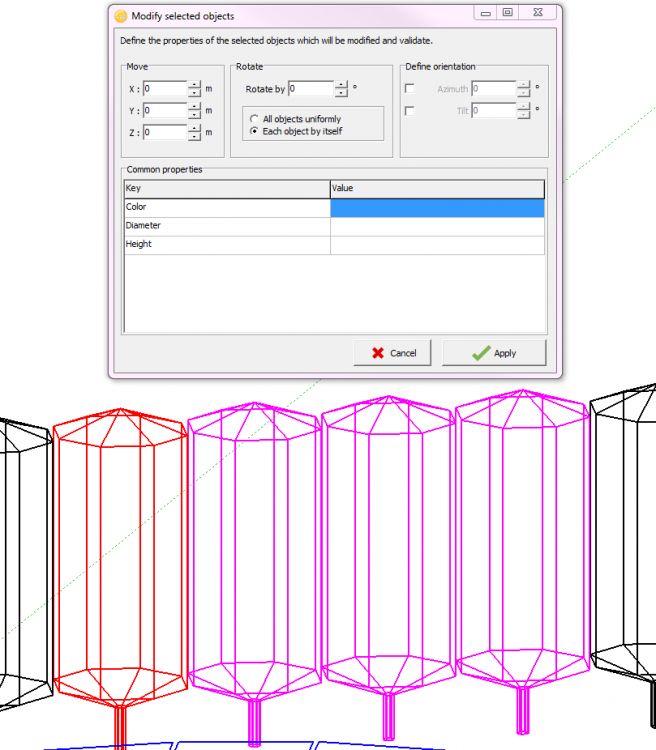Select the Diameter property row key
The width and height of the screenshot is (656, 750).
pos(227,226)
